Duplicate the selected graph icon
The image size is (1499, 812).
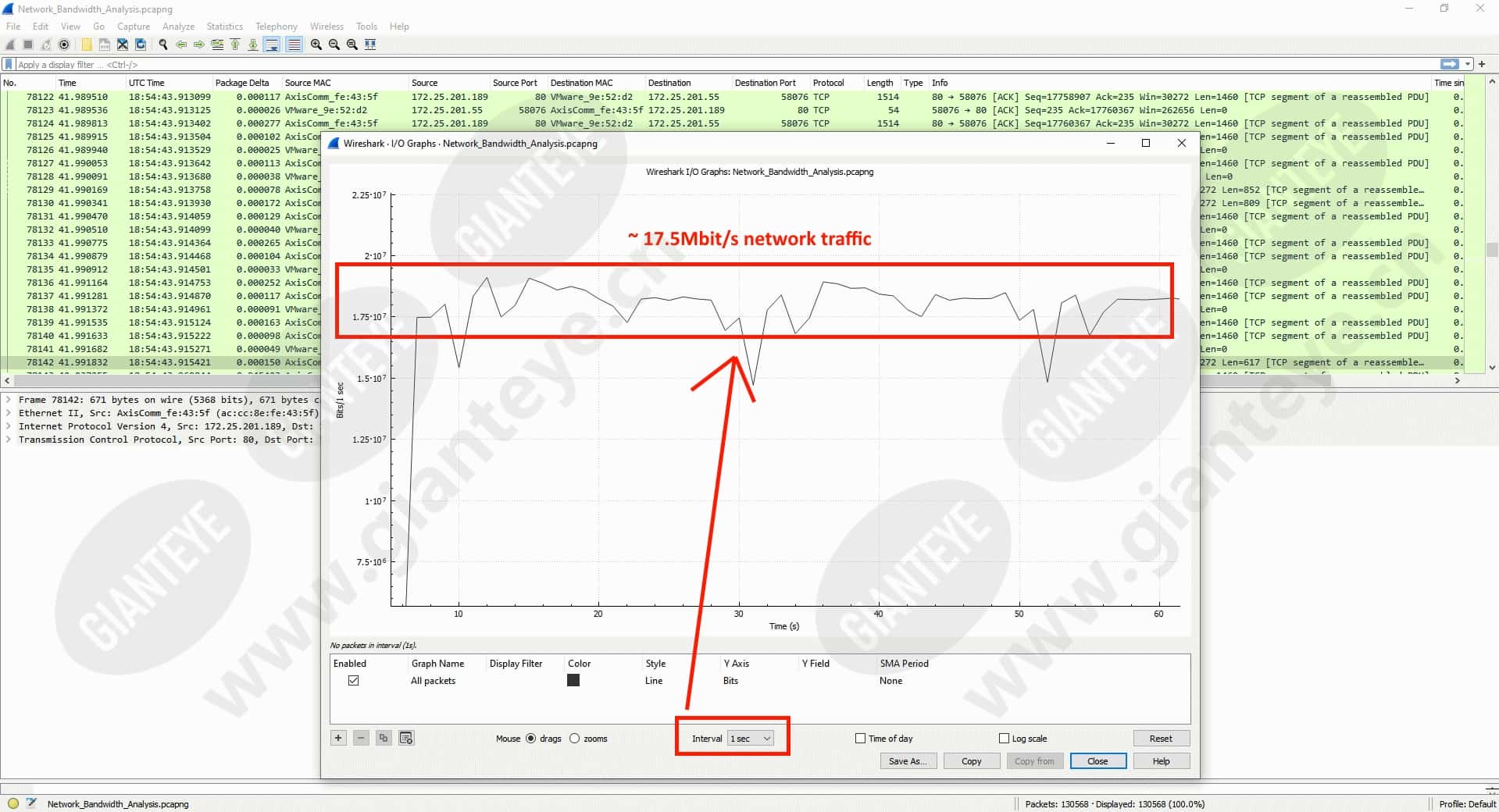[384, 738]
